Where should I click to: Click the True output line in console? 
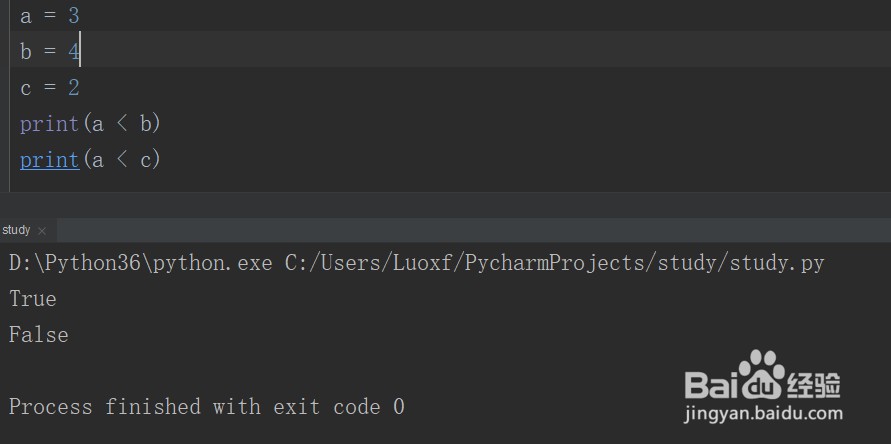coord(33,299)
